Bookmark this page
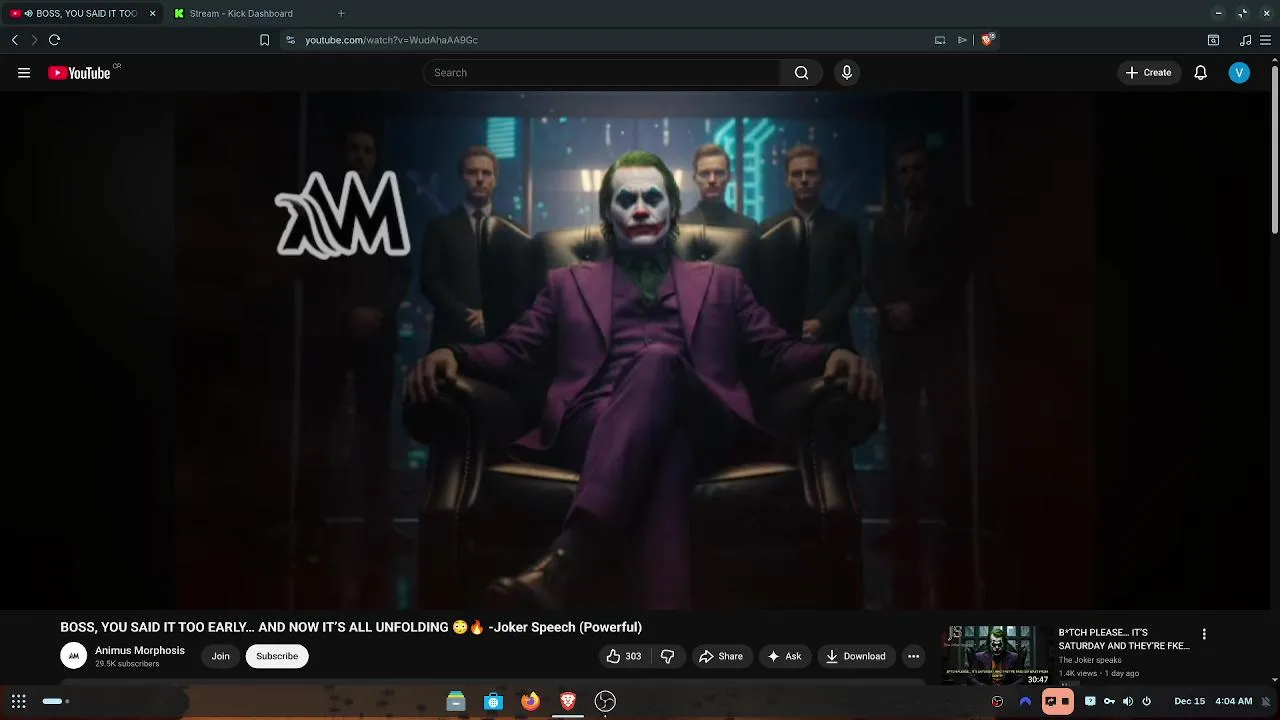Screen dimensions: 1280x720 pyautogui.click(x=264, y=40)
